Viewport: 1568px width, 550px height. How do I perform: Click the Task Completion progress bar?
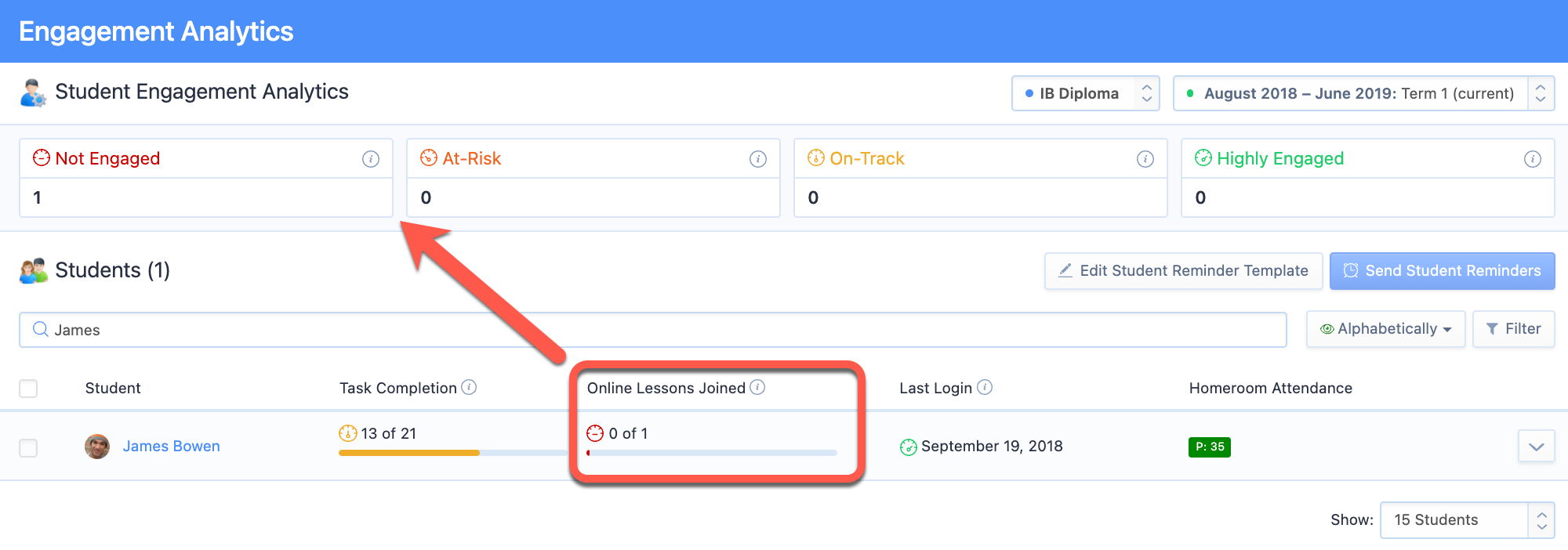click(x=453, y=453)
